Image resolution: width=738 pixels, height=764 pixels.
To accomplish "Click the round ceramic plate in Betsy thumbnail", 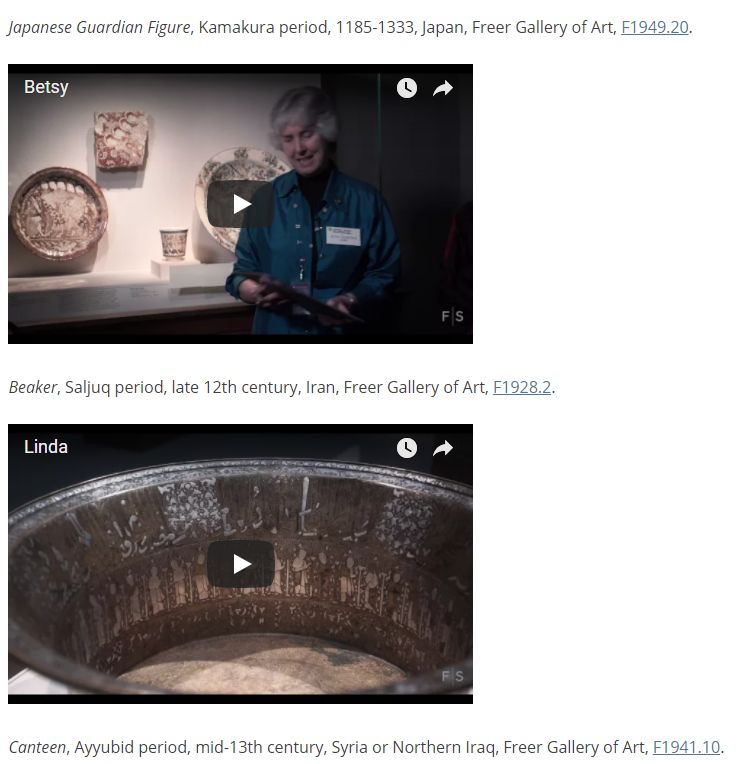I will tap(58, 213).
